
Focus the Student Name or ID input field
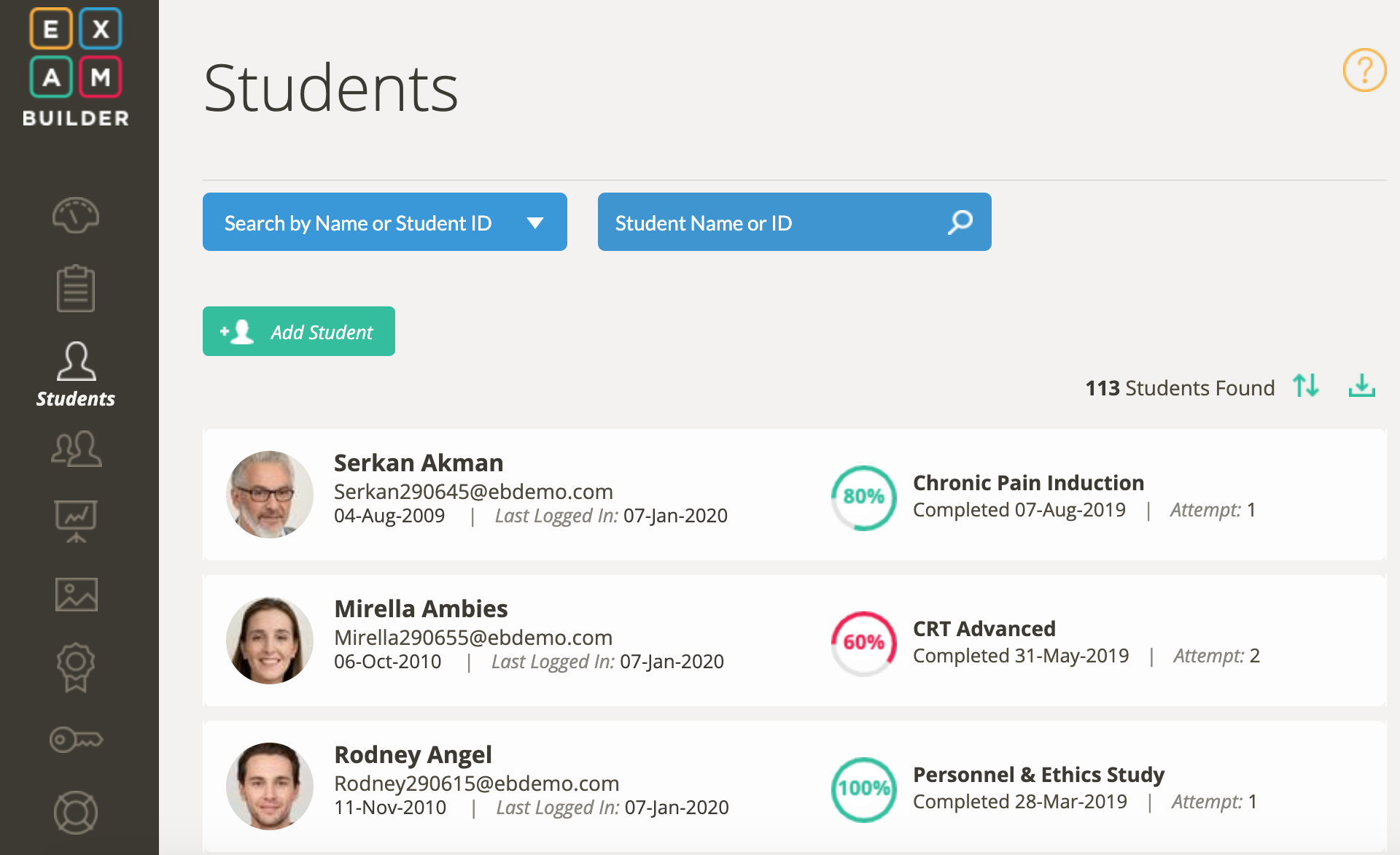click(773, 223)
